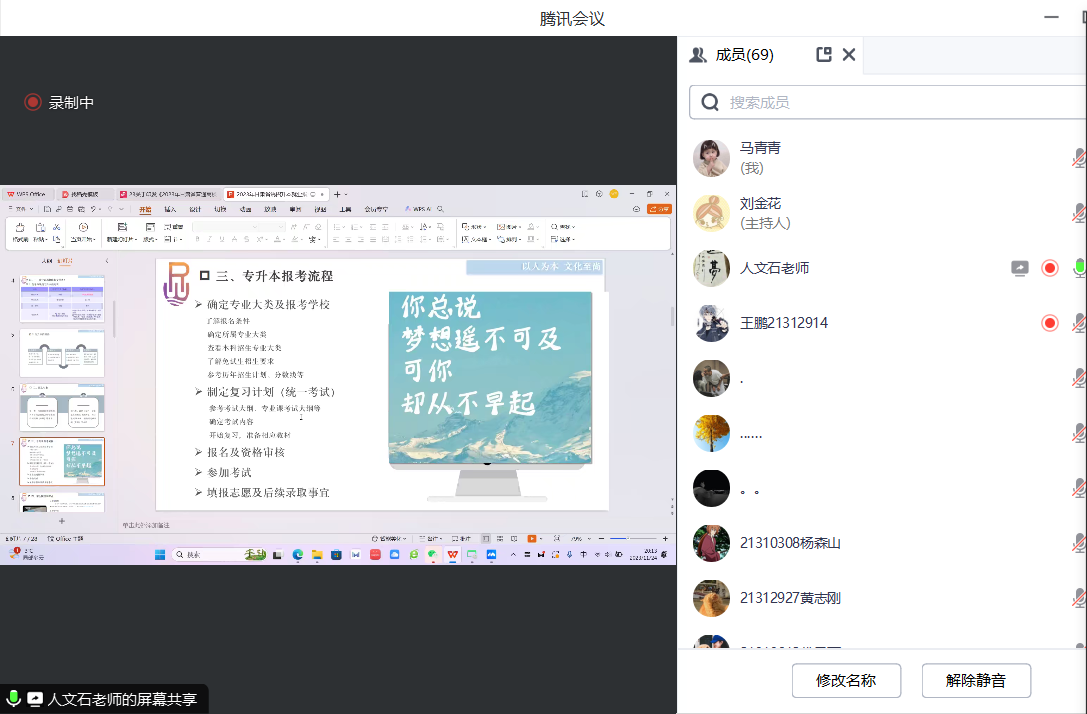Click screen share icon beside 人文石老师
The image size is (1087, 714).
coord(1020,268)
